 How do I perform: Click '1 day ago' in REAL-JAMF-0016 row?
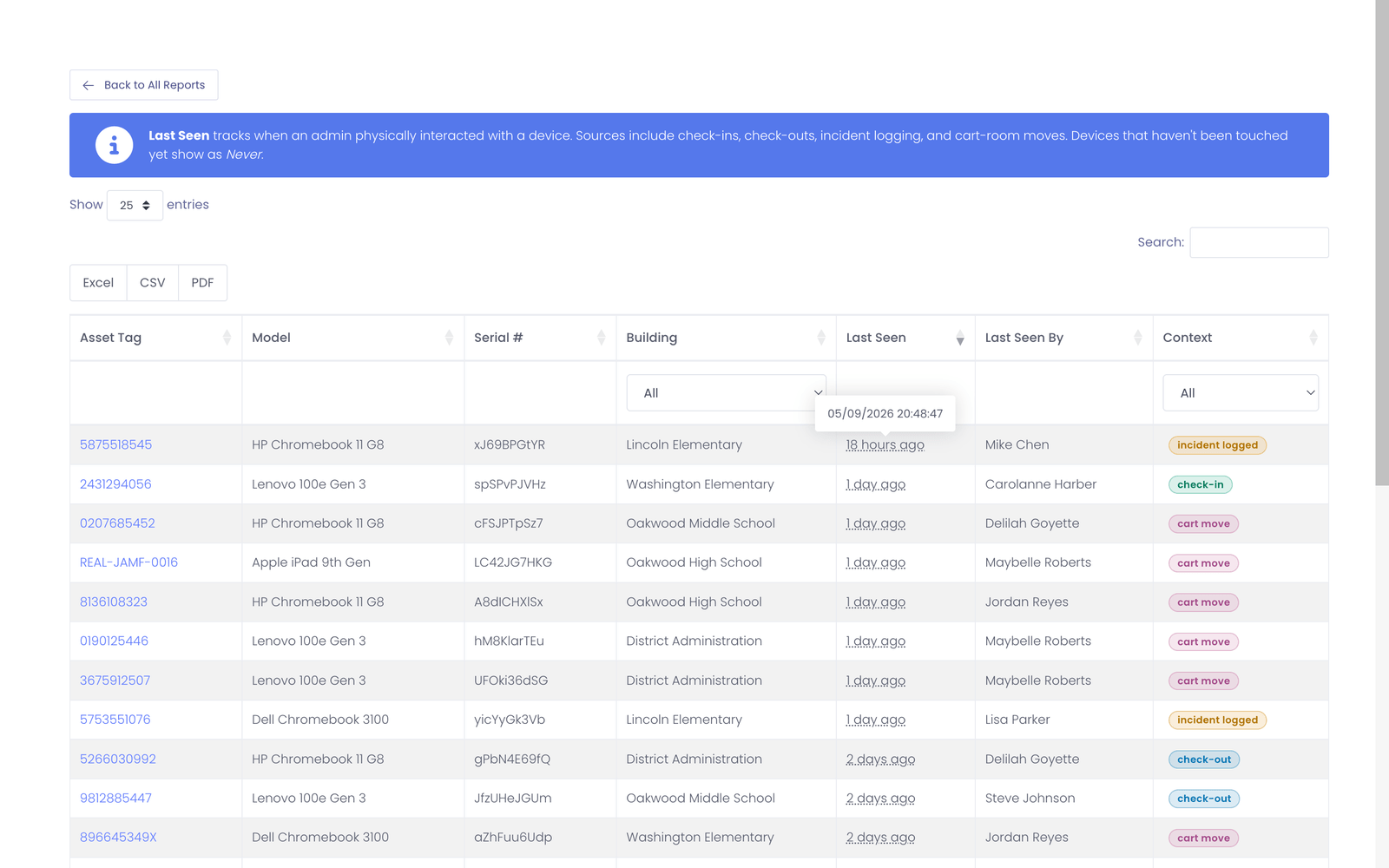(x=876, y=562)
